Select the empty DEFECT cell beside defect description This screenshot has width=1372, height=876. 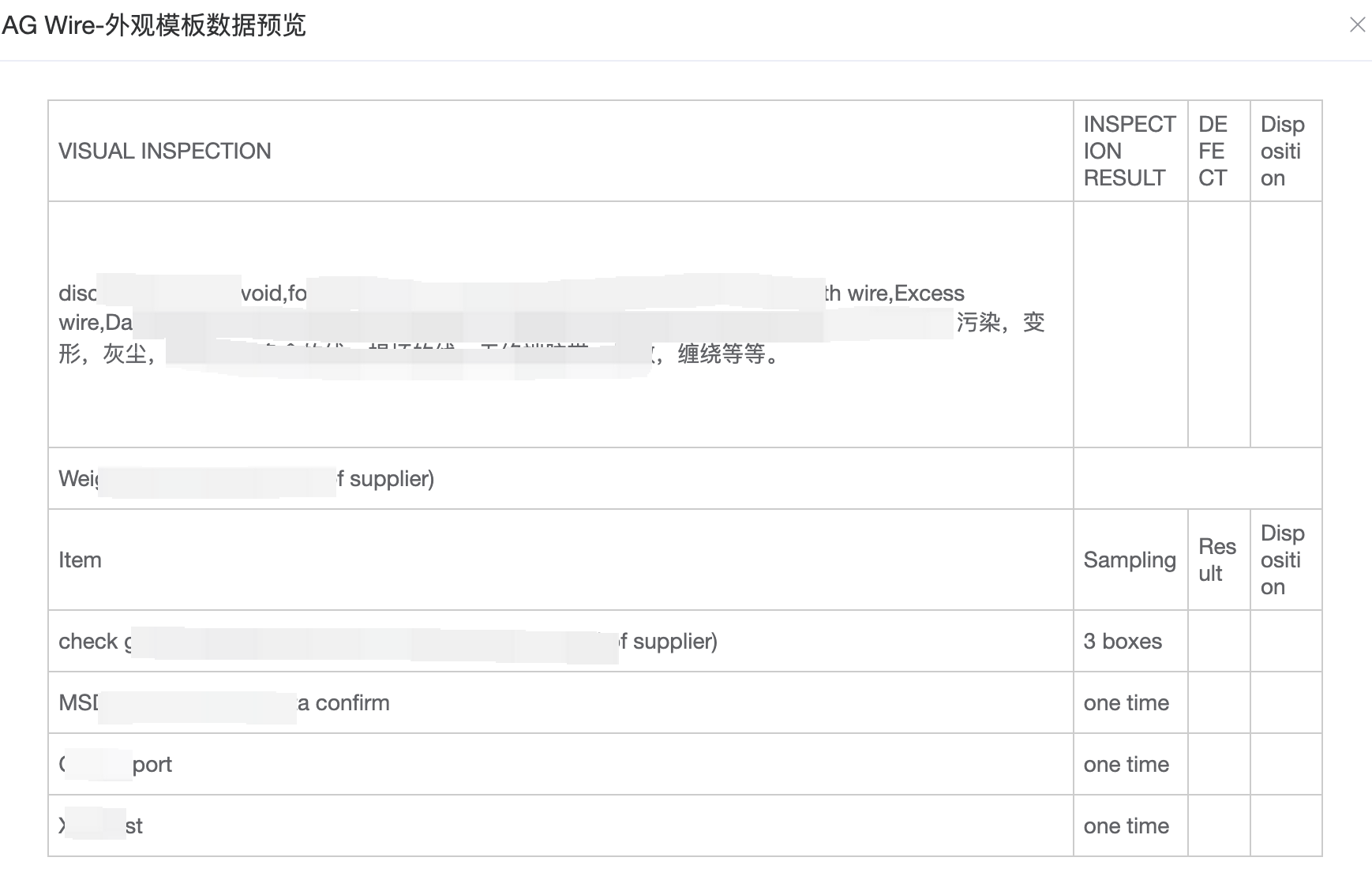click(1218, 324)
